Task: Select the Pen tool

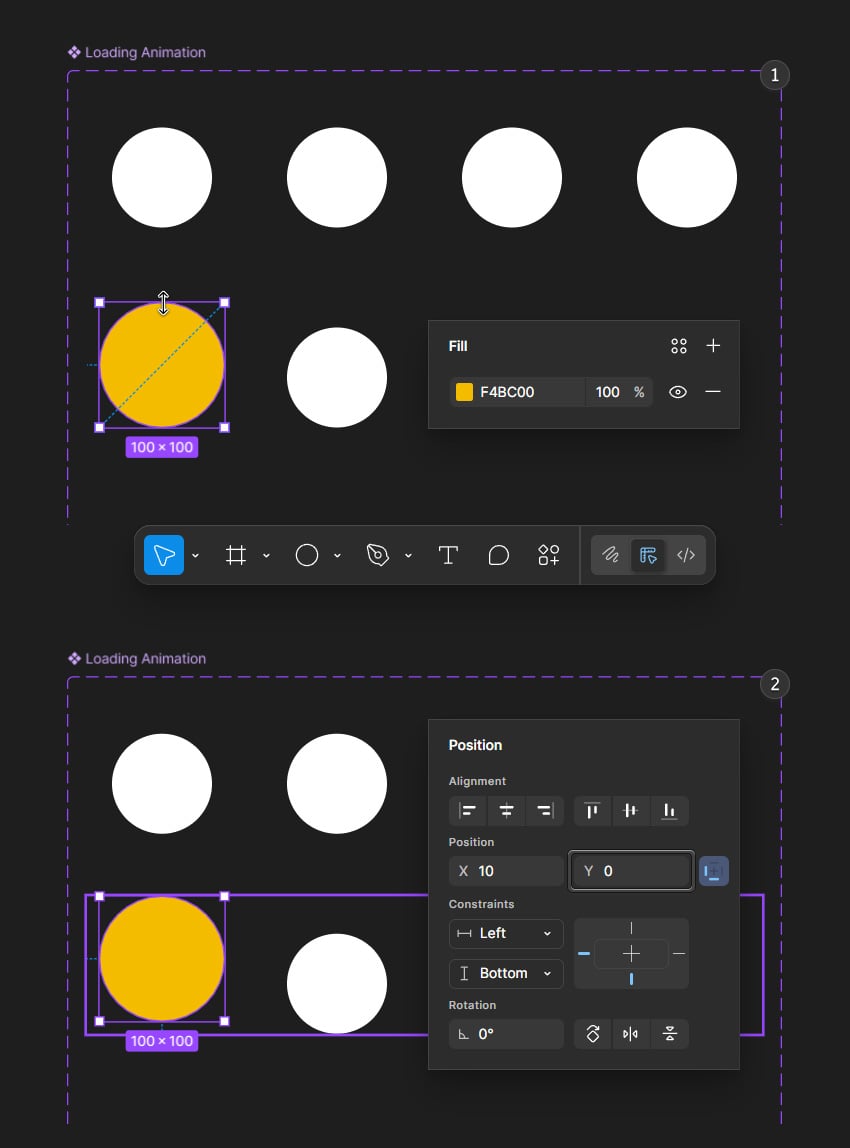Action: 378,555
